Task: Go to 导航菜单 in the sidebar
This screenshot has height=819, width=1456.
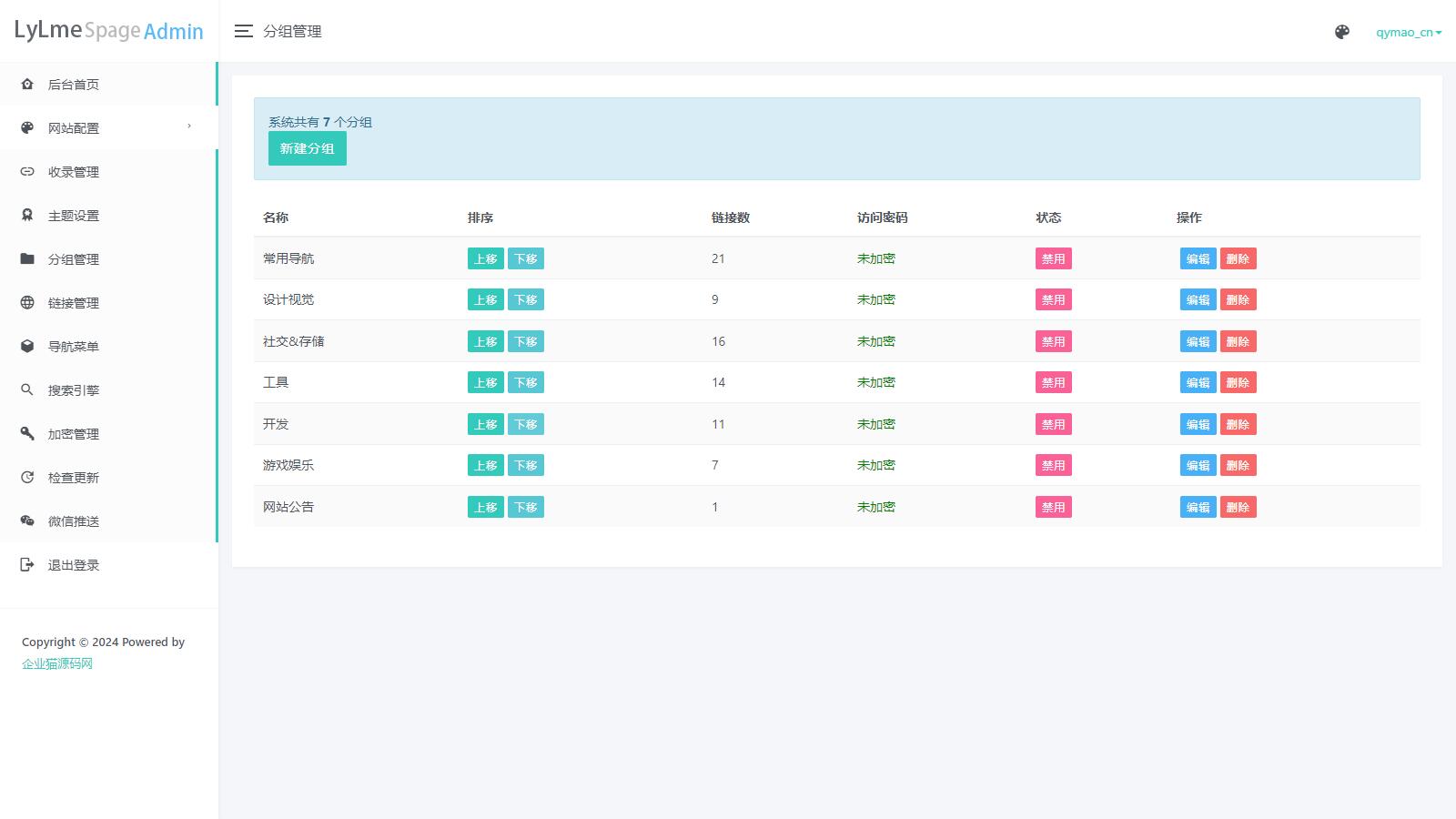Action: coord(74,347)
